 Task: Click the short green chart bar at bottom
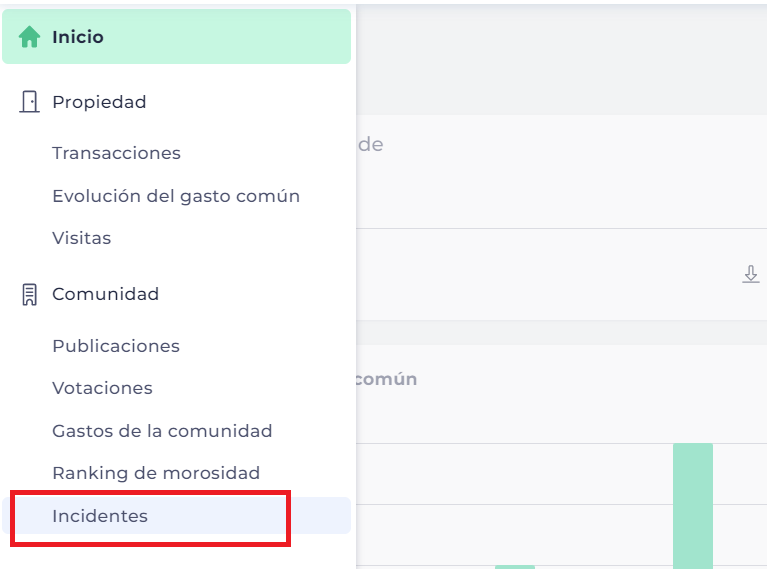[x=515, y=567]
